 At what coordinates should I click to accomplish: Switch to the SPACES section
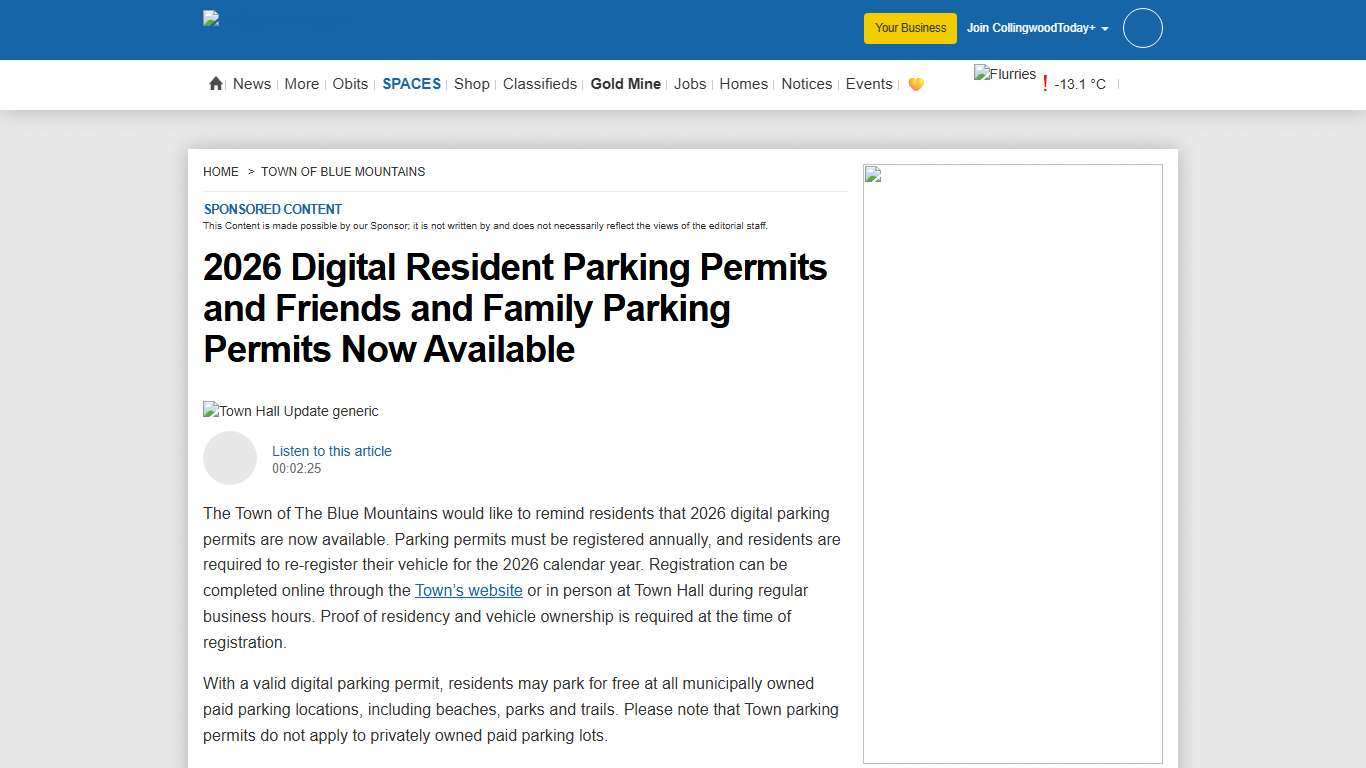point(411,84)
